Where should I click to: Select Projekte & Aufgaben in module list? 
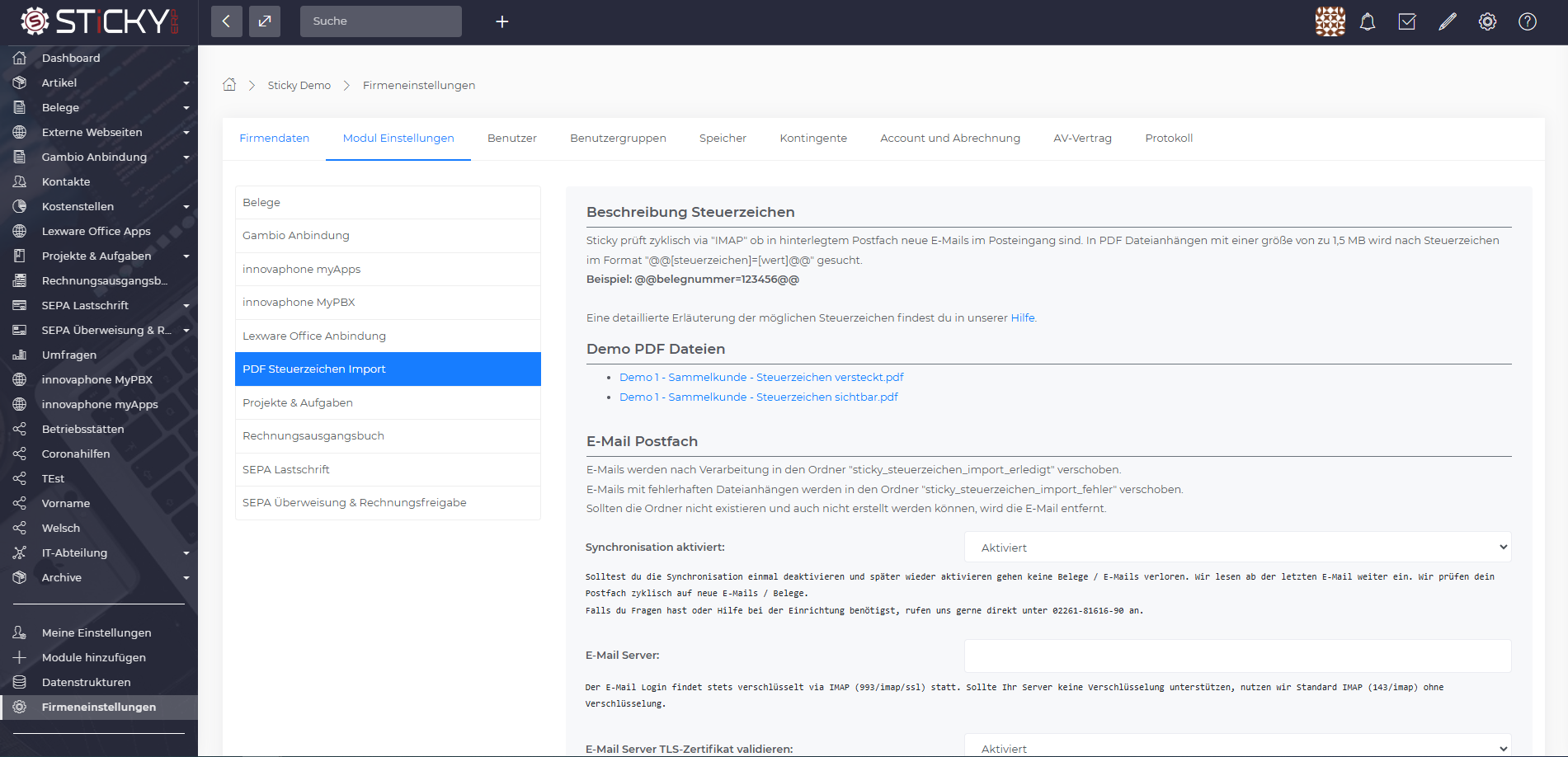point(388,402)
